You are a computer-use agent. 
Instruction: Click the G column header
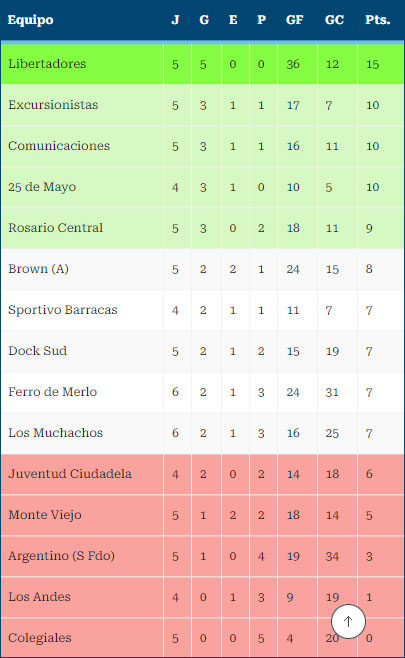(204, 20)
